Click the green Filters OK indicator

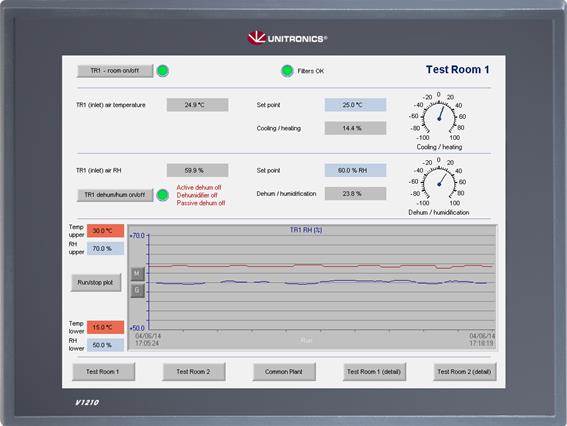pyautogui.click(x=287, y=71)
